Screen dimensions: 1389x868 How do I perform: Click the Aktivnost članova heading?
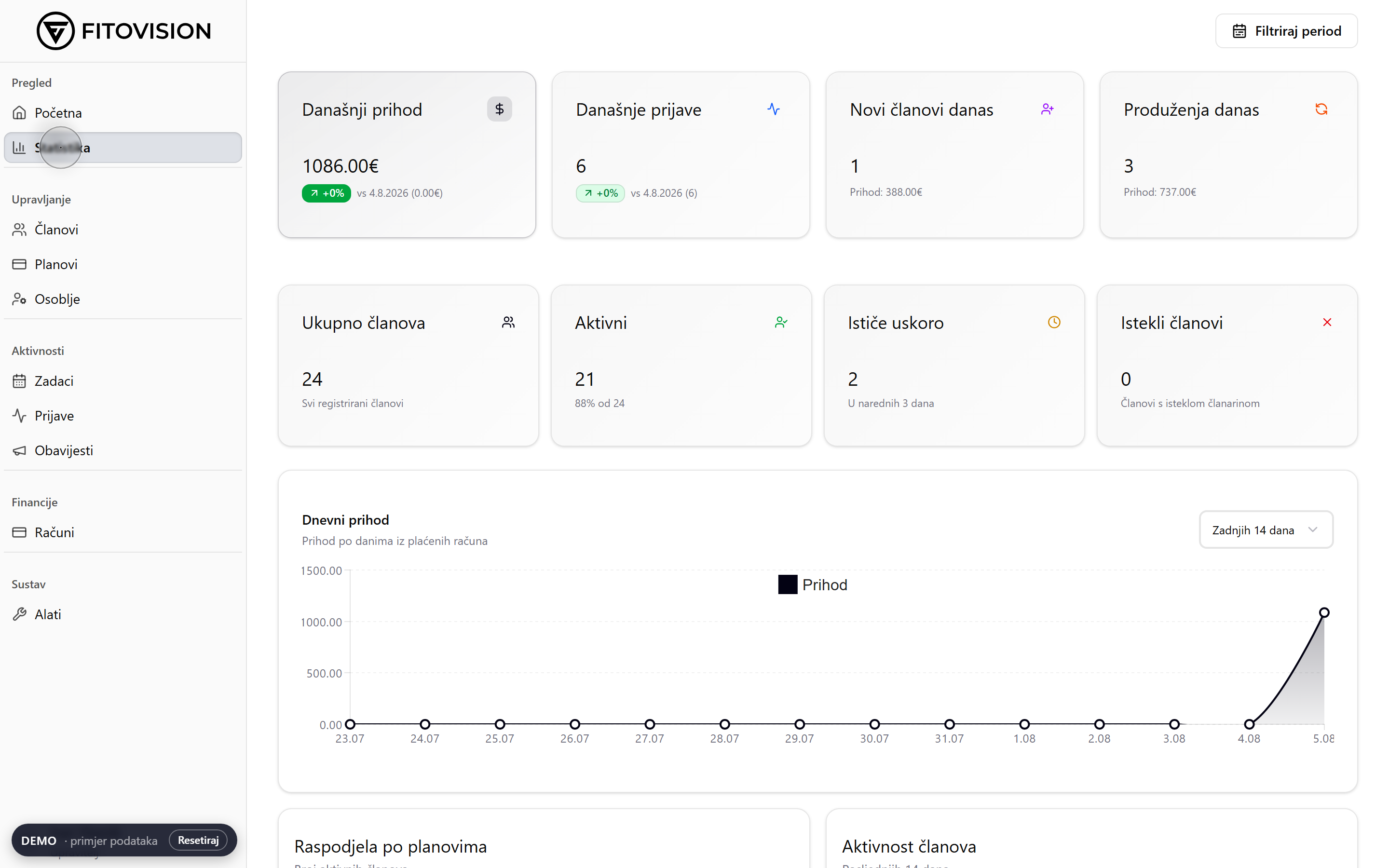coord(909,846)
